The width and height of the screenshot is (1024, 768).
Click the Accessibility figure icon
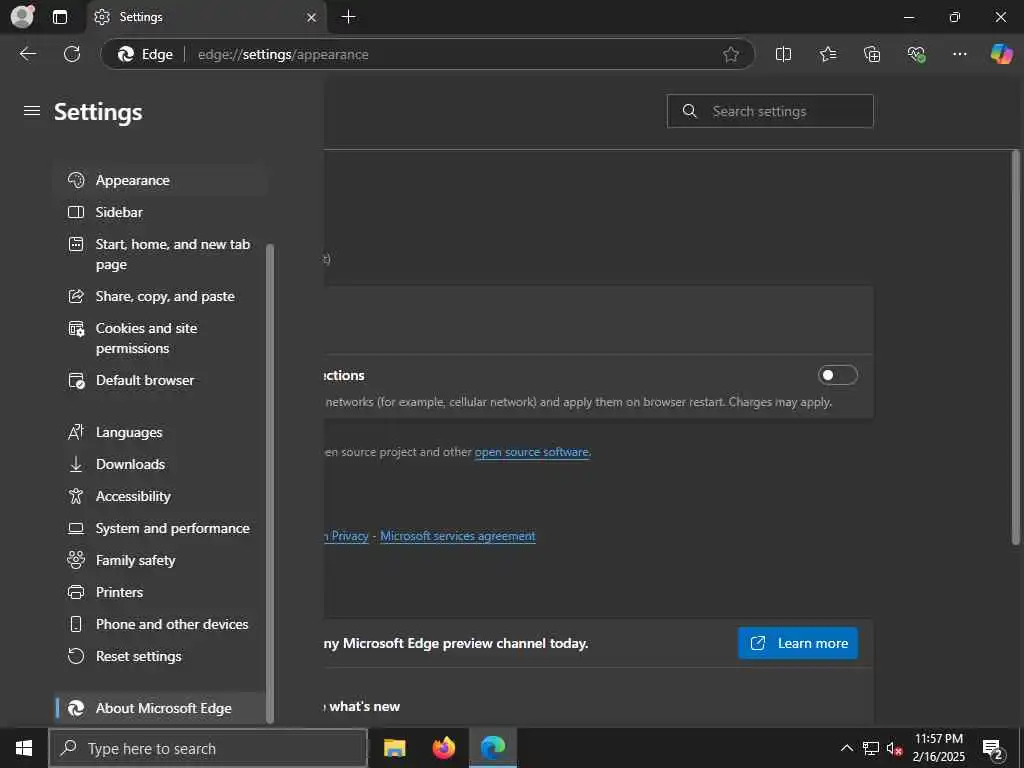click(76, 496)
